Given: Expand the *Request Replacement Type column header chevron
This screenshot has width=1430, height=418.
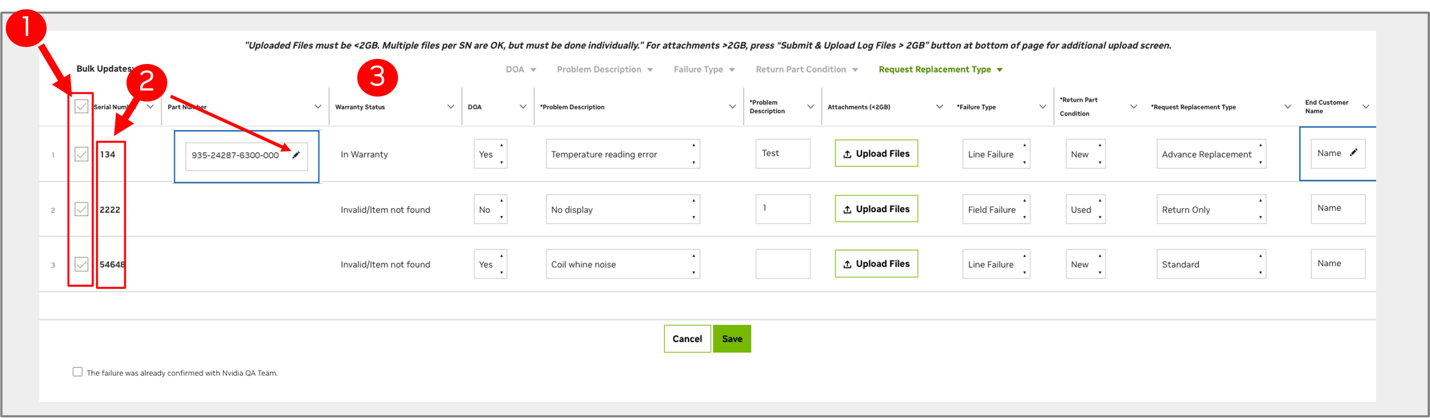Looking at the screenshot, I should tap(1288, 107).
